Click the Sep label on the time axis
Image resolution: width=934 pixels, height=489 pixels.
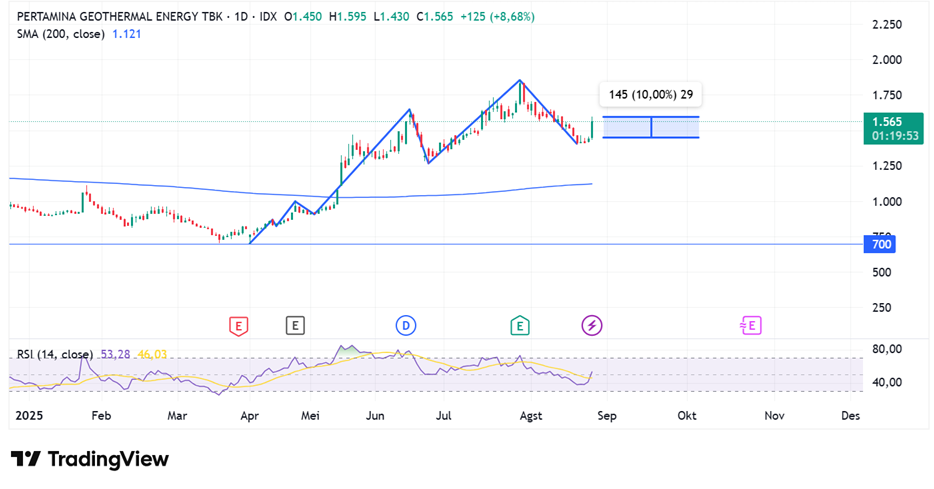tap(604, 415)
